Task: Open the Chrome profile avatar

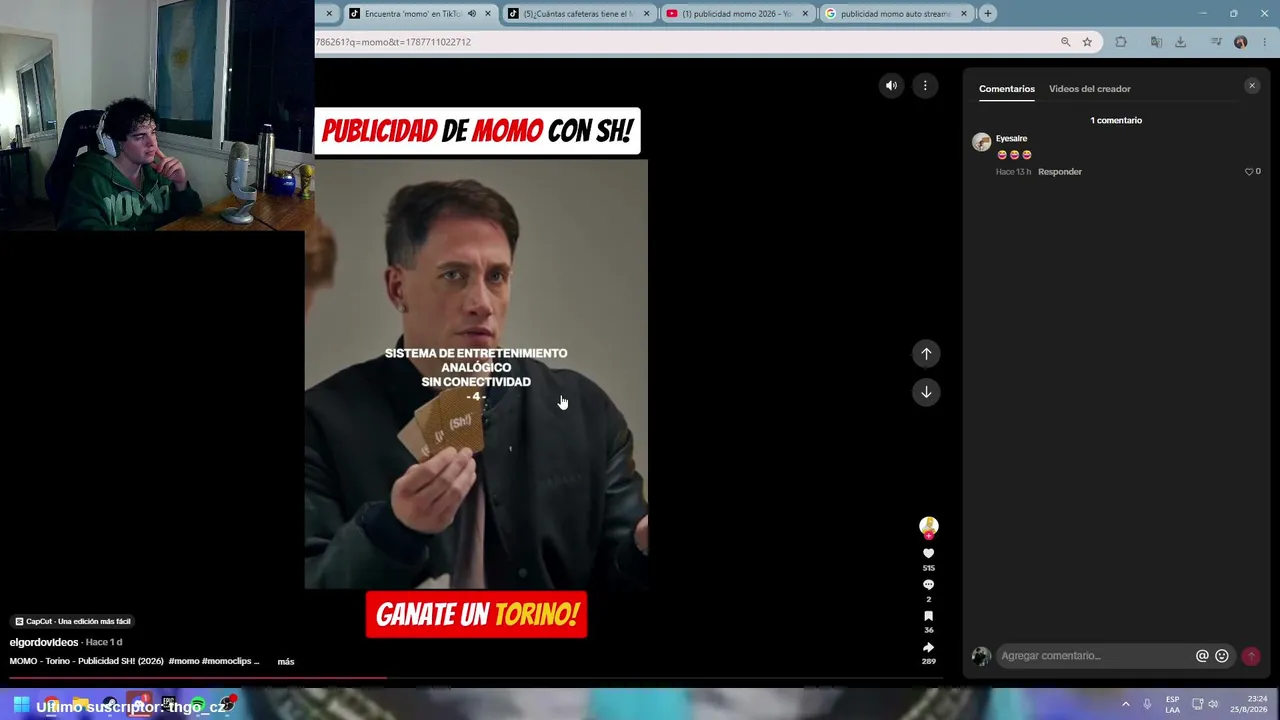Action: coord(1241,42)
